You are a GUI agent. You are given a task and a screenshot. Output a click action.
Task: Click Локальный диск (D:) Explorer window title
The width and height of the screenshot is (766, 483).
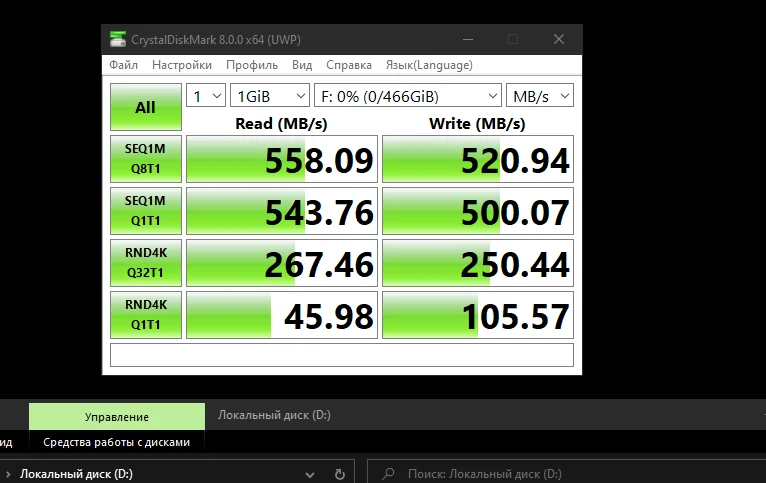tap(274, 415)
